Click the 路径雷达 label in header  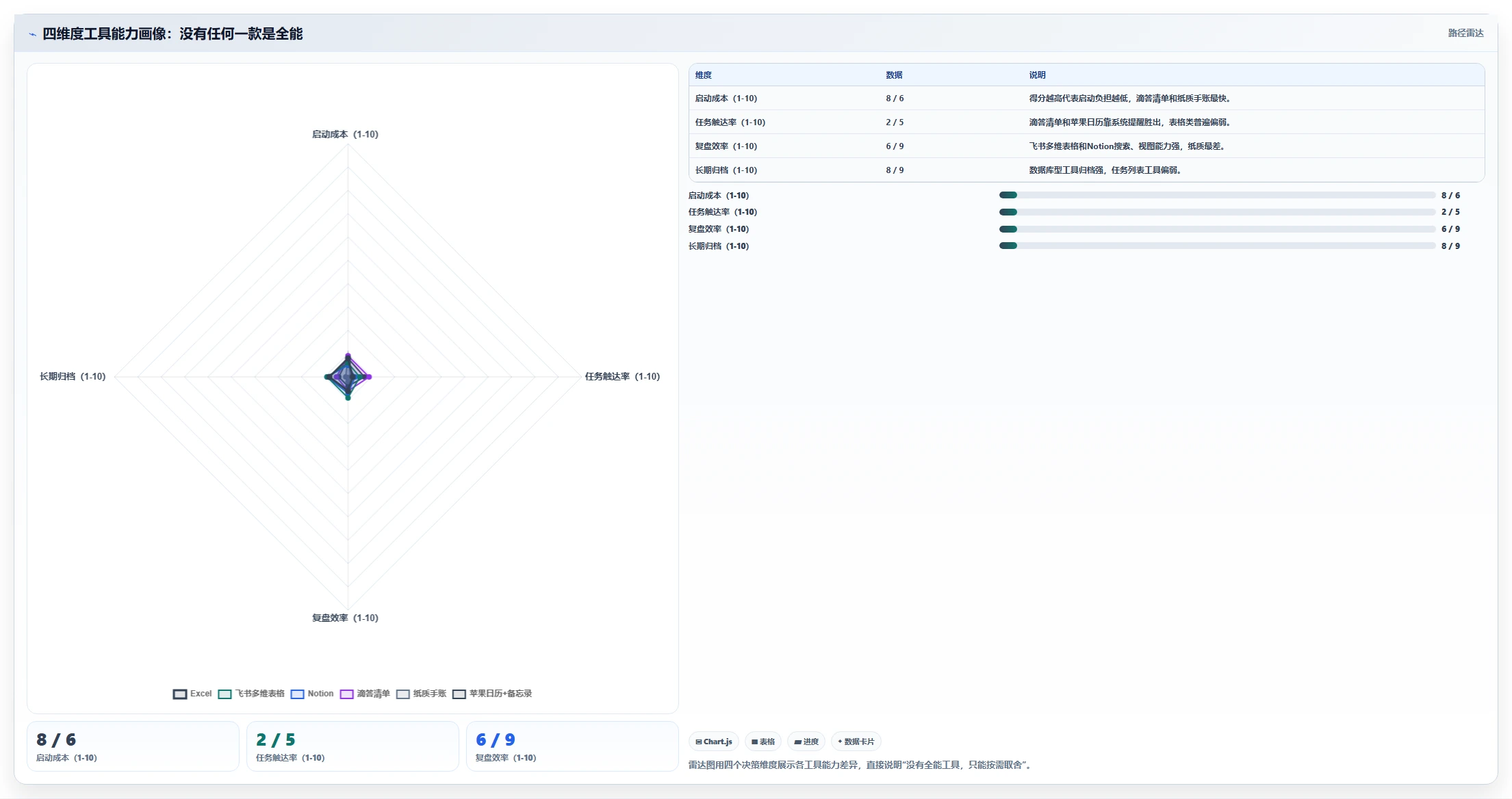[1465, 33]
